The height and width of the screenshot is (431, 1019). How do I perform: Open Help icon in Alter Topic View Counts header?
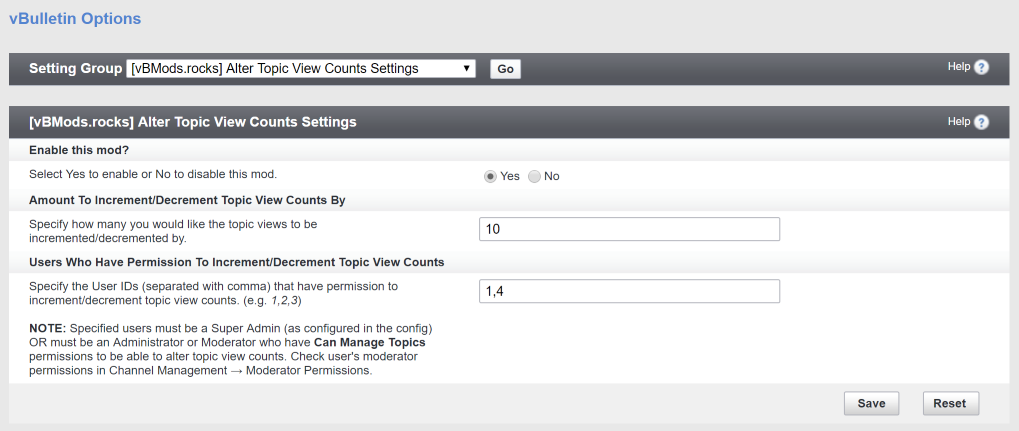pos(981,122)
